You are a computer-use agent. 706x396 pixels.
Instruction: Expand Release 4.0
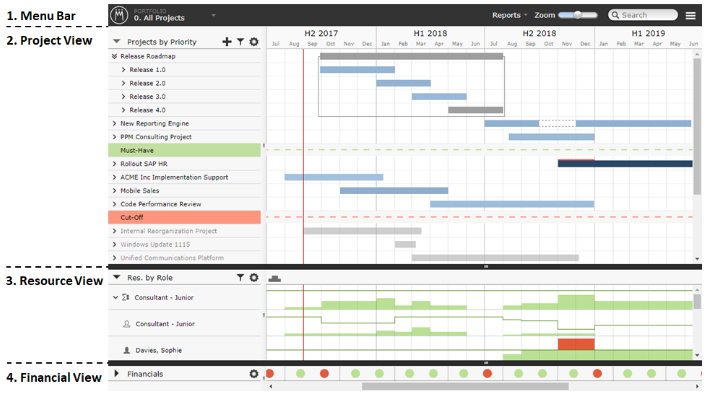[123, 110]
